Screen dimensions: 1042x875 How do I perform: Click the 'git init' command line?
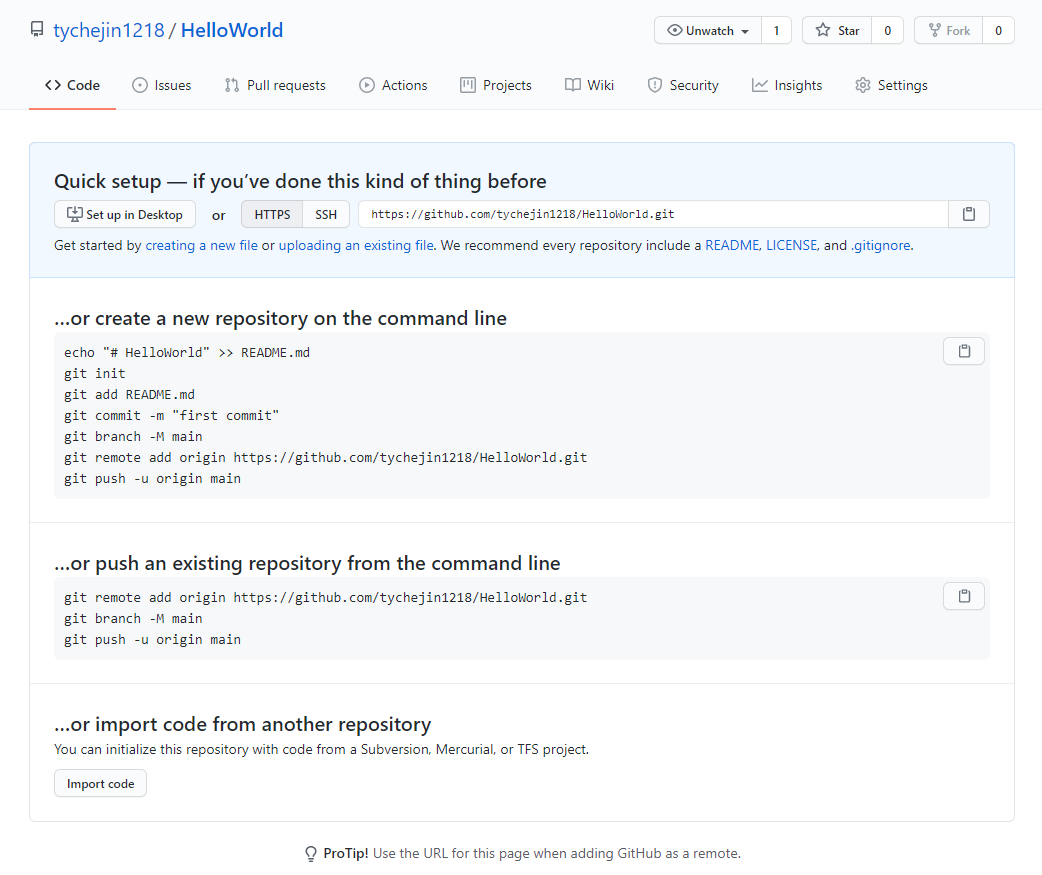[x=94, y=373]
